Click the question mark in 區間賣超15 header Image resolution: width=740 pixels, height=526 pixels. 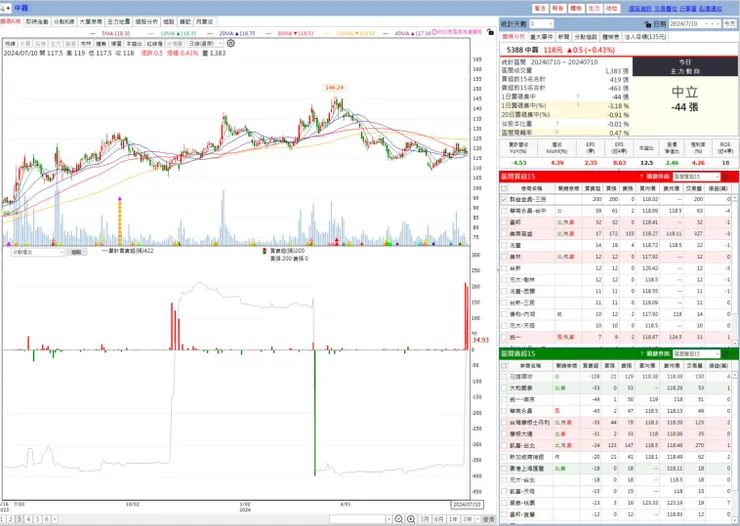point(641,353)
